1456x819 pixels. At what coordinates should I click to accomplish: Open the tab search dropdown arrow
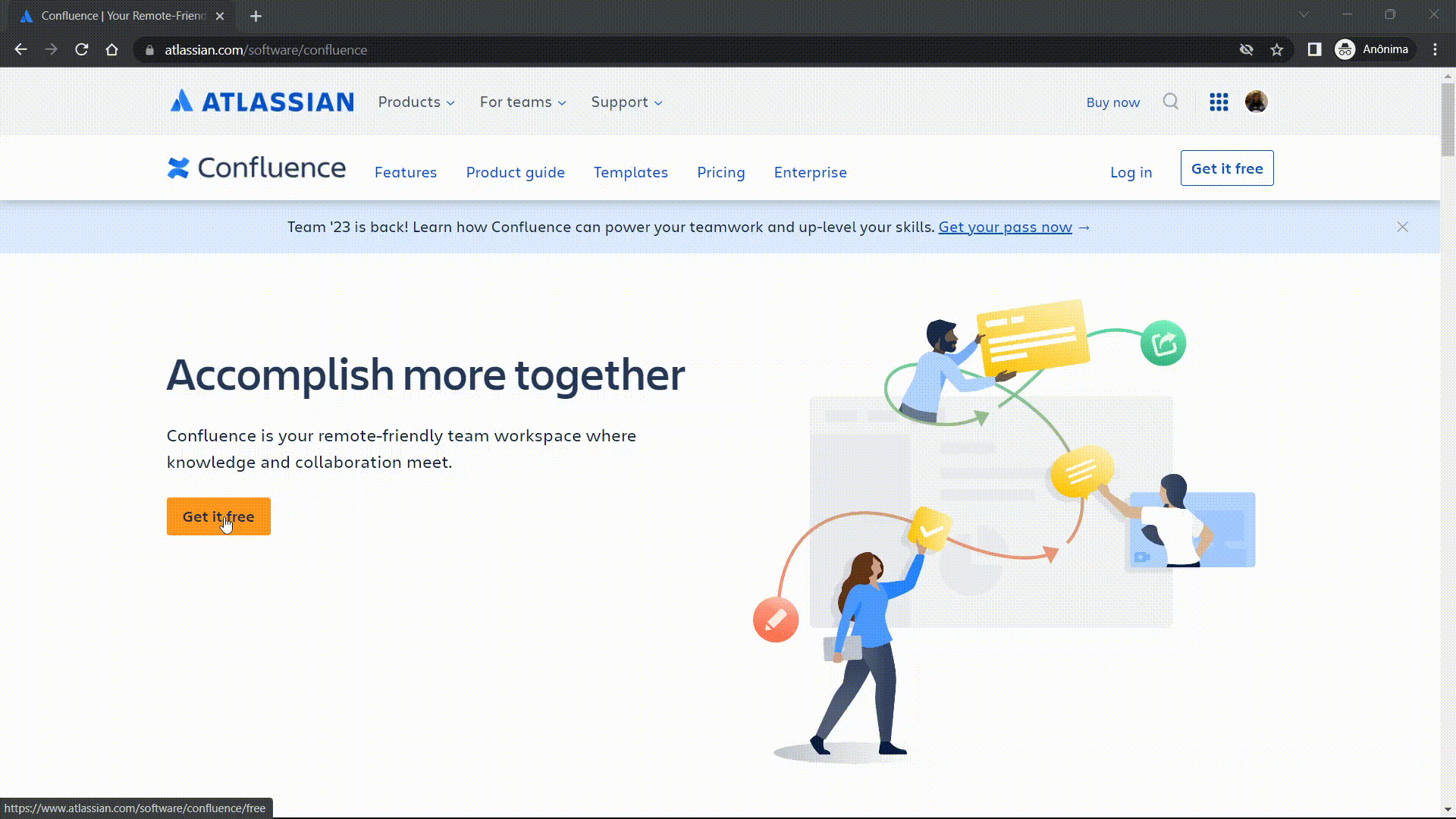[1304, 14]
